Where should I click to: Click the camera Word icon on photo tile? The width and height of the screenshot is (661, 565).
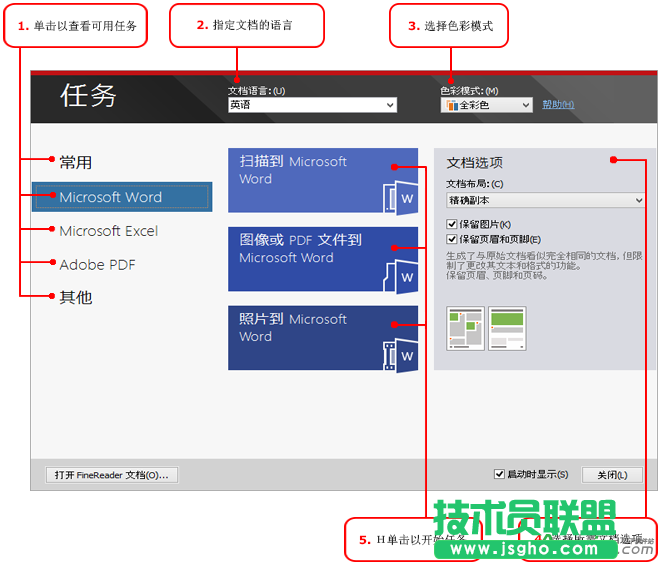point(401,355)
